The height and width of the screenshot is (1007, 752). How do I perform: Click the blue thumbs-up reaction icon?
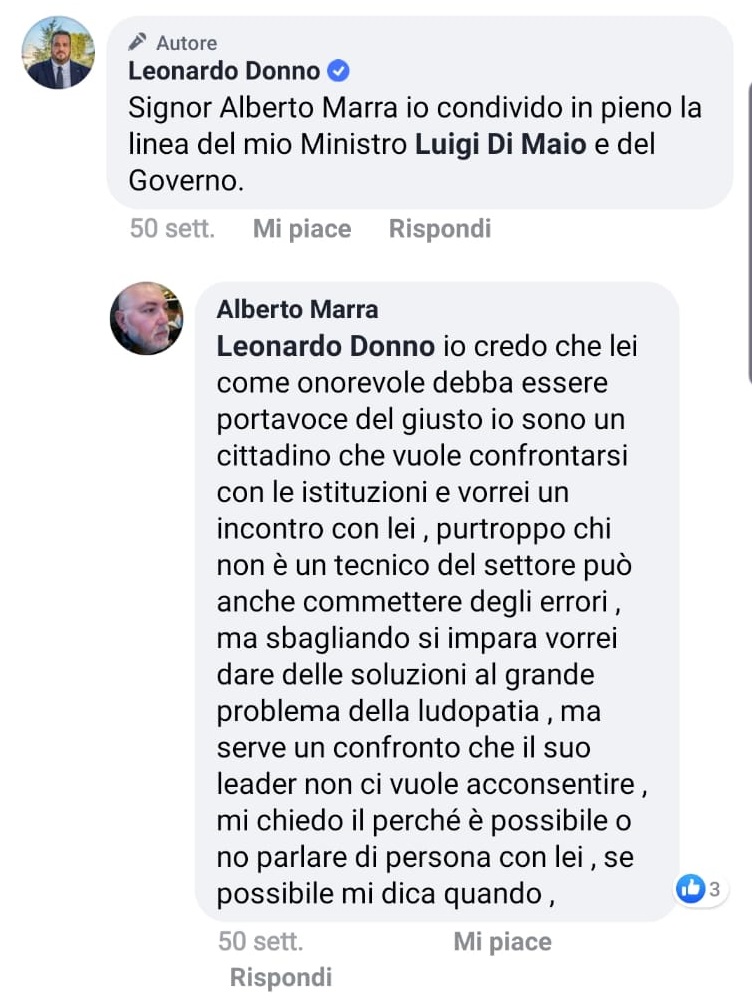coord(691,889)
